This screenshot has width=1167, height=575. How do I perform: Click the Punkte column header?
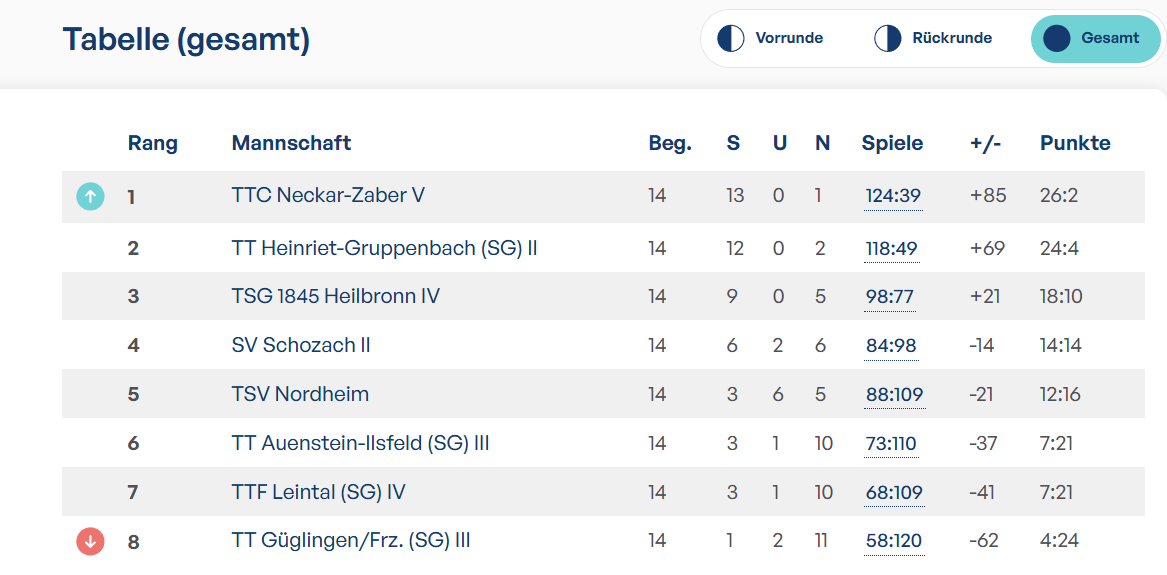point(1075,143)
